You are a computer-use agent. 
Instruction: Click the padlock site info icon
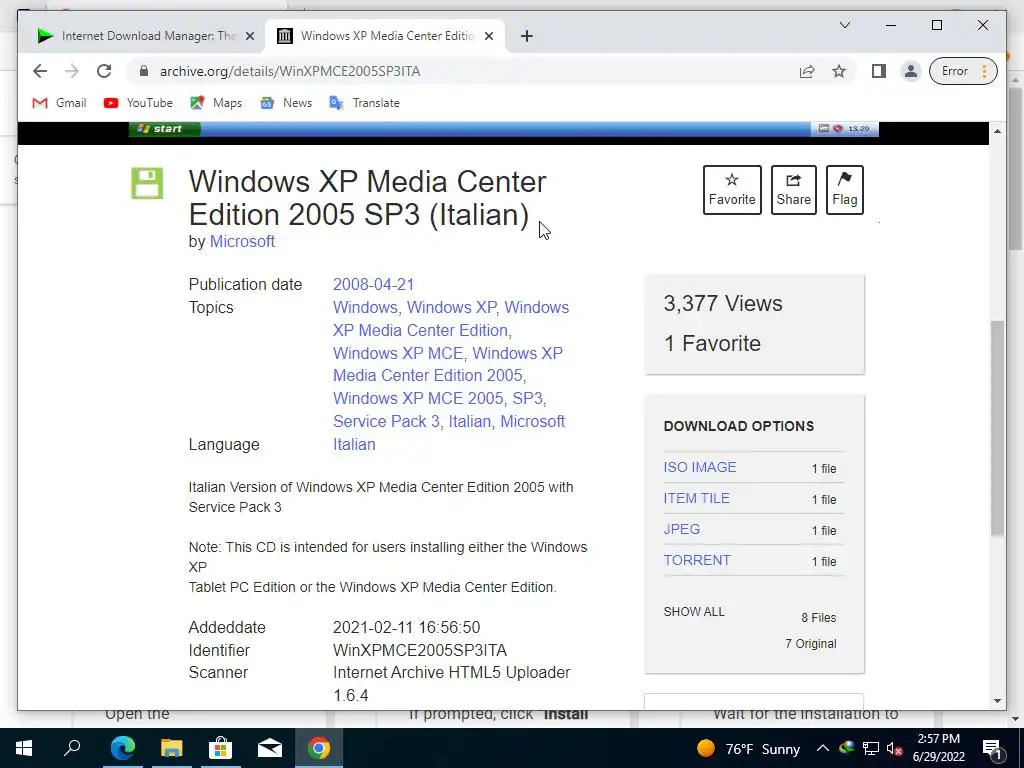pos(144,71)
